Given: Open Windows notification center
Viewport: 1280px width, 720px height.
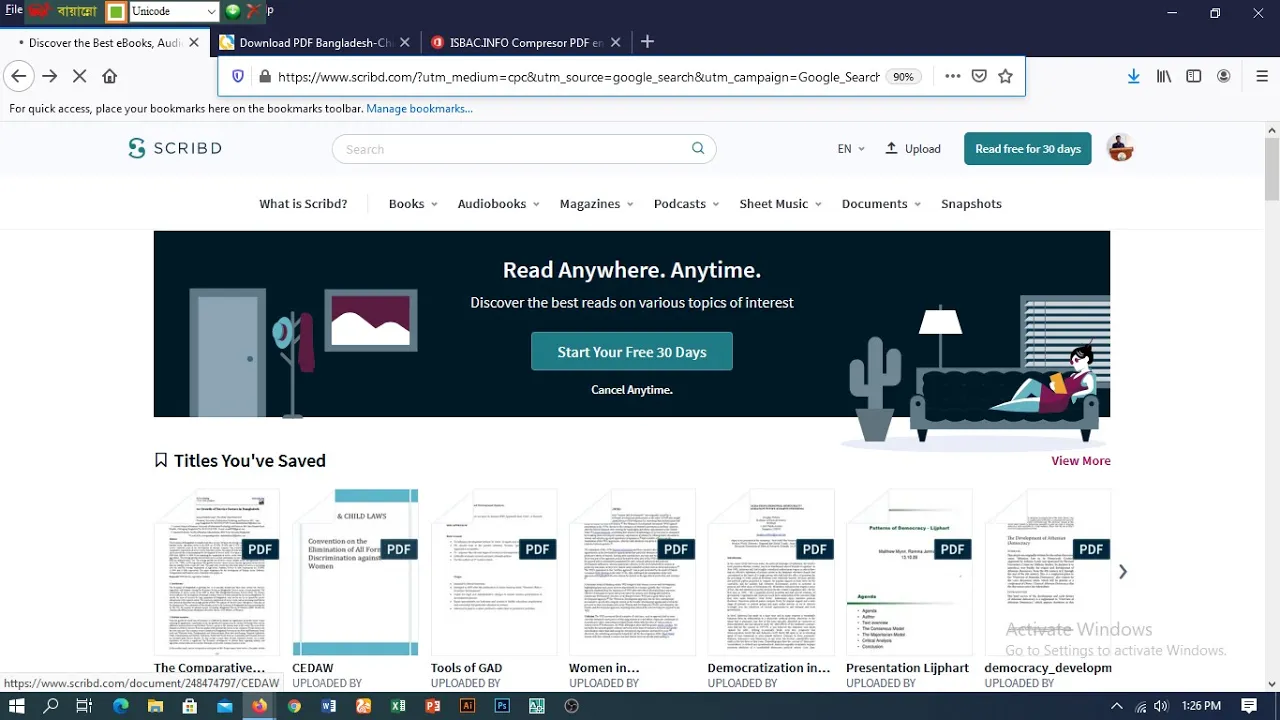Looking at the screenshot, I should tap(1249, 706).
